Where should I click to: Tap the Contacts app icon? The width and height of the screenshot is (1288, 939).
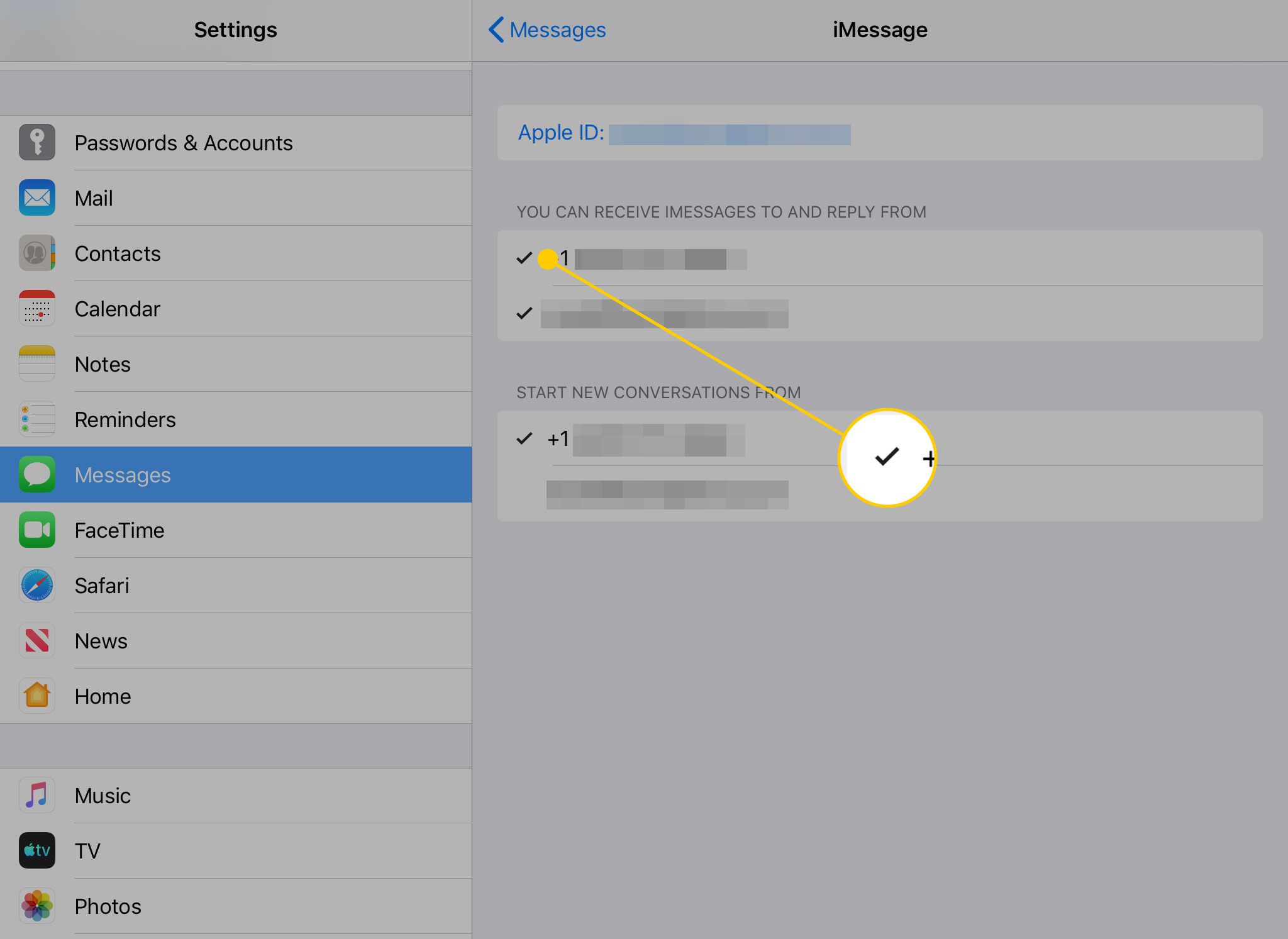(x=37, y=253)
